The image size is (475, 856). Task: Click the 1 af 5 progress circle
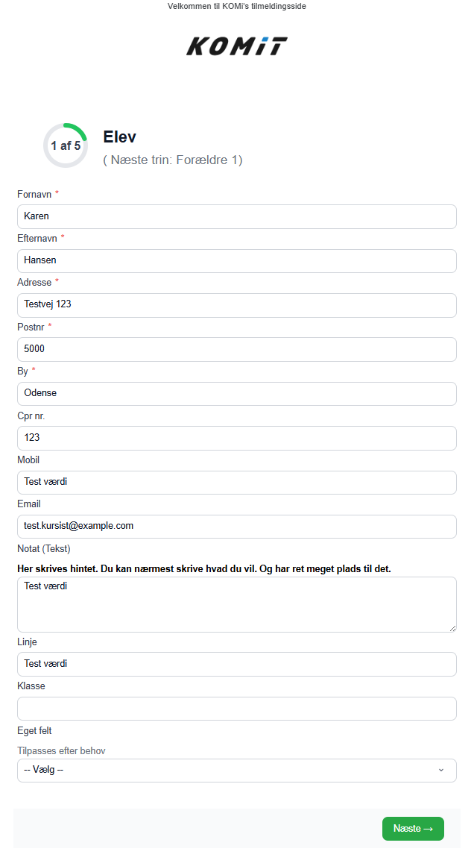[66, 145]
